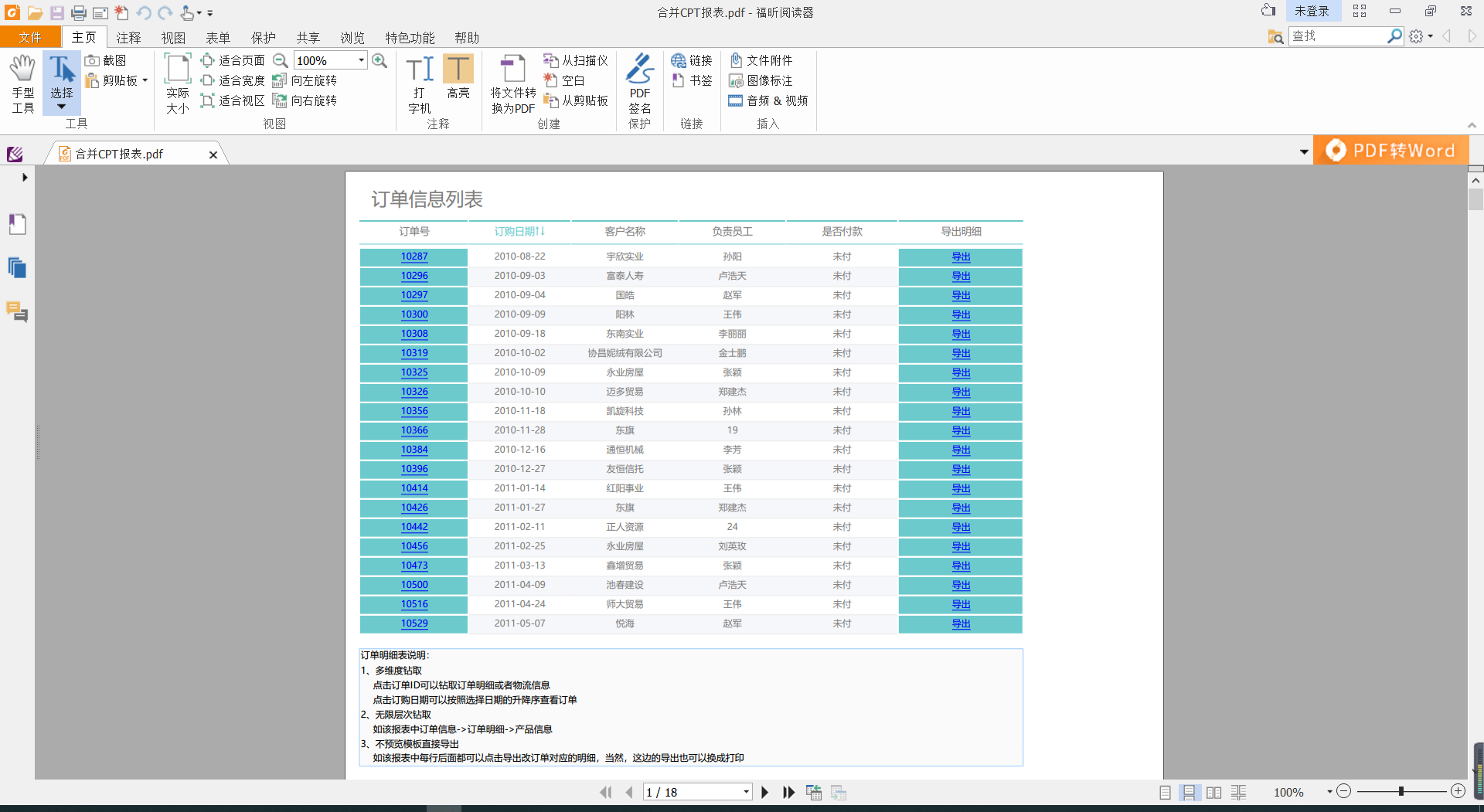Open the Bookmarks side panel
The height and width of the screenshot is (812, 1484).
point(17,224)
